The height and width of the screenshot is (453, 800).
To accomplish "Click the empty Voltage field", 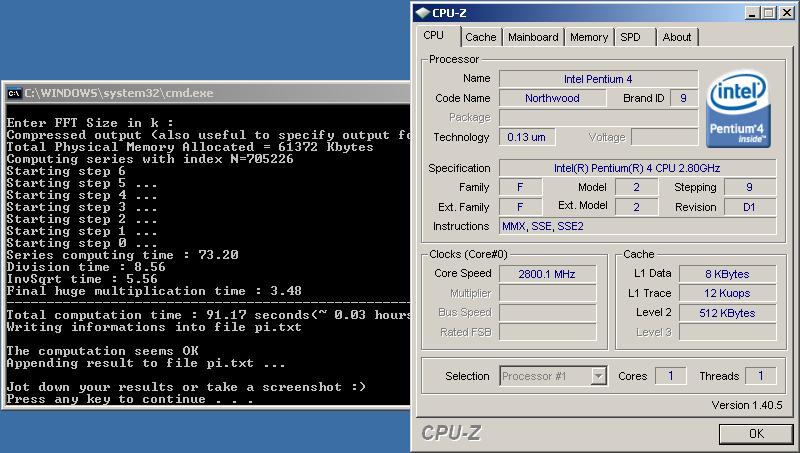I will click(664, 137).
